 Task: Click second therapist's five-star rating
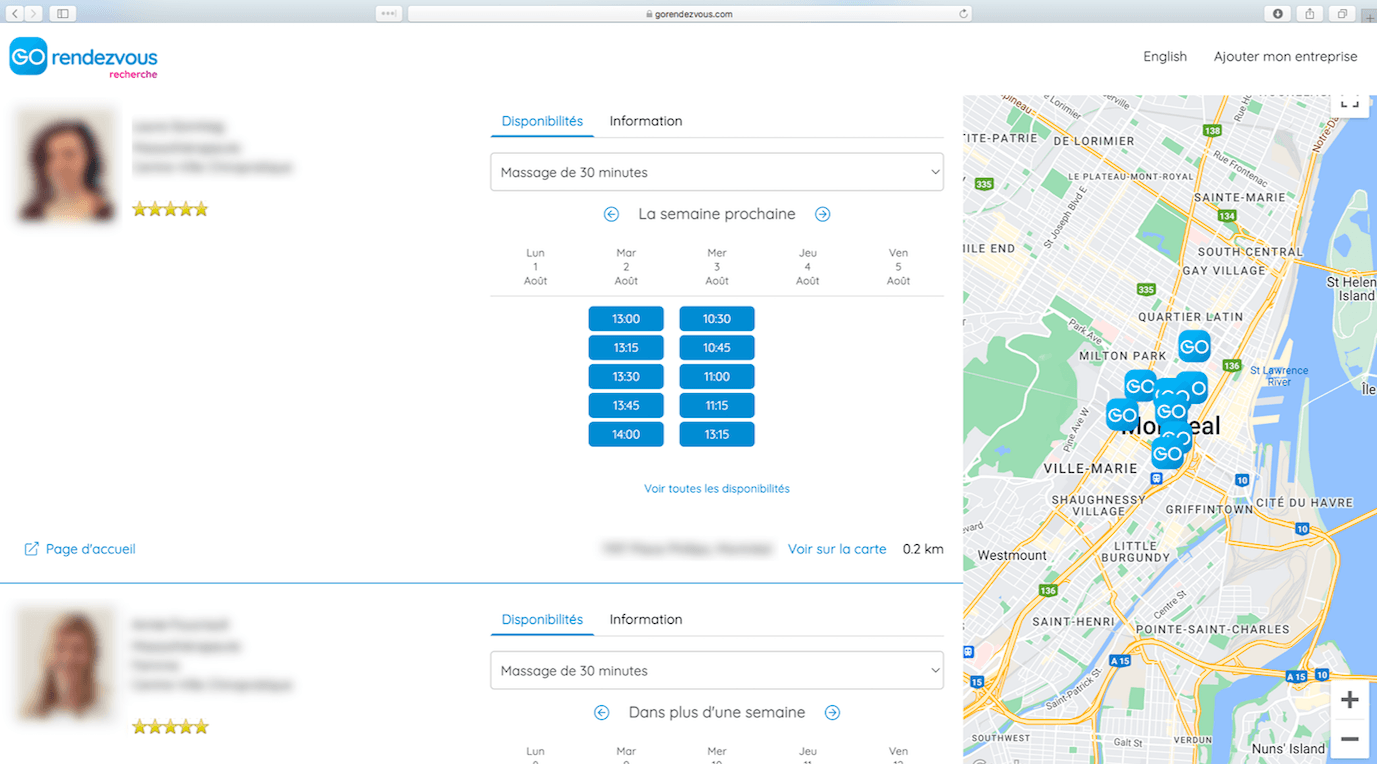170,727
